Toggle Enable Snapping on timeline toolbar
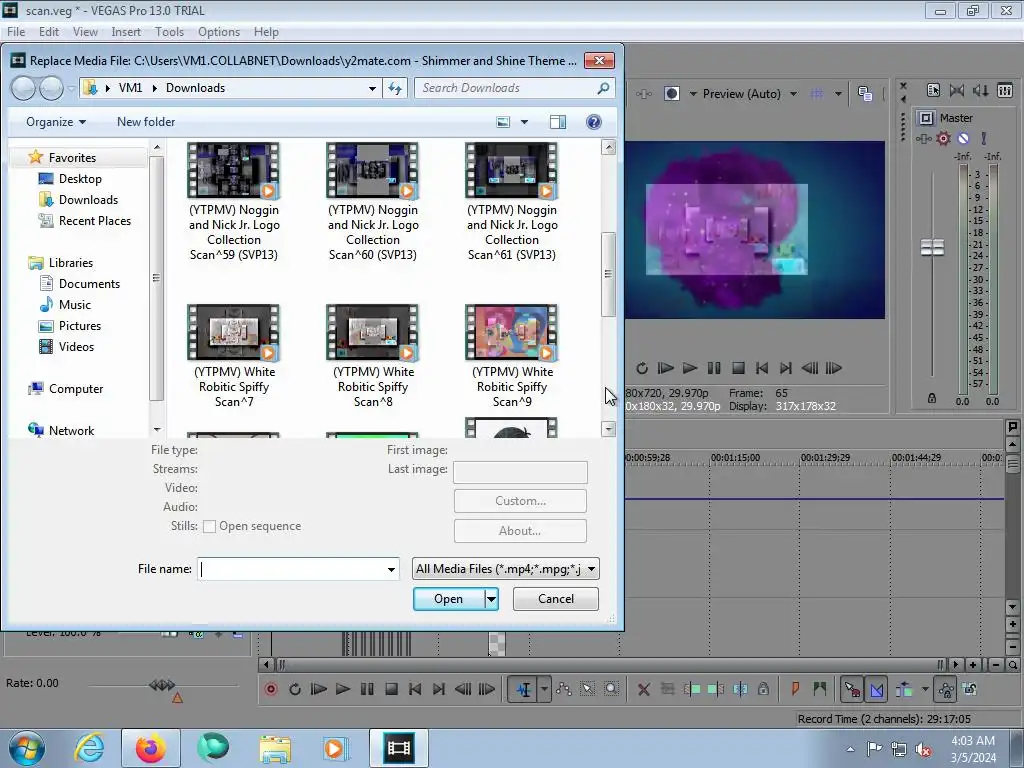 coord(852,689)
